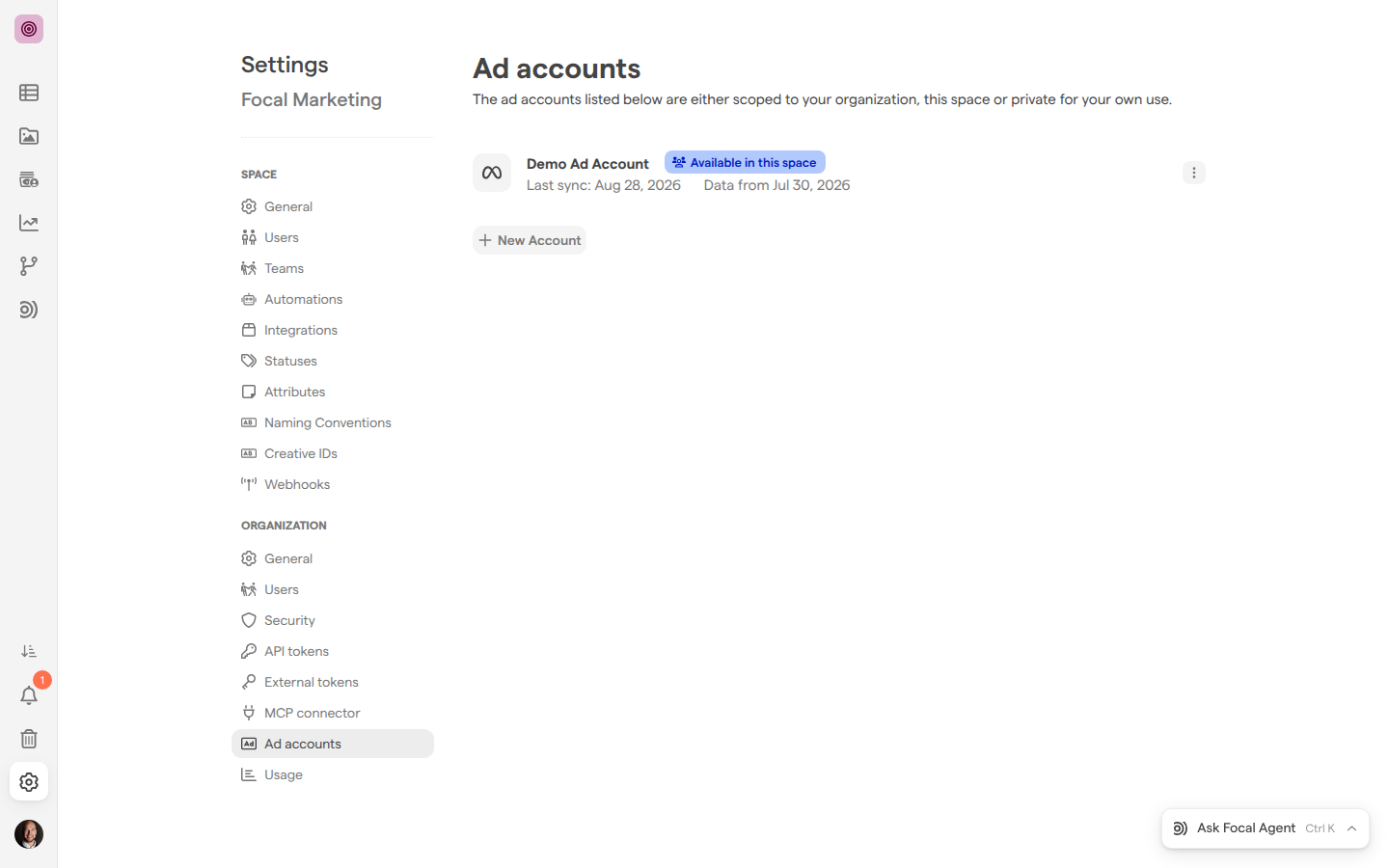This screenshot has width=1389, height=868.
Task: Open Creative IDs settings
Action: tap(333, 453)
